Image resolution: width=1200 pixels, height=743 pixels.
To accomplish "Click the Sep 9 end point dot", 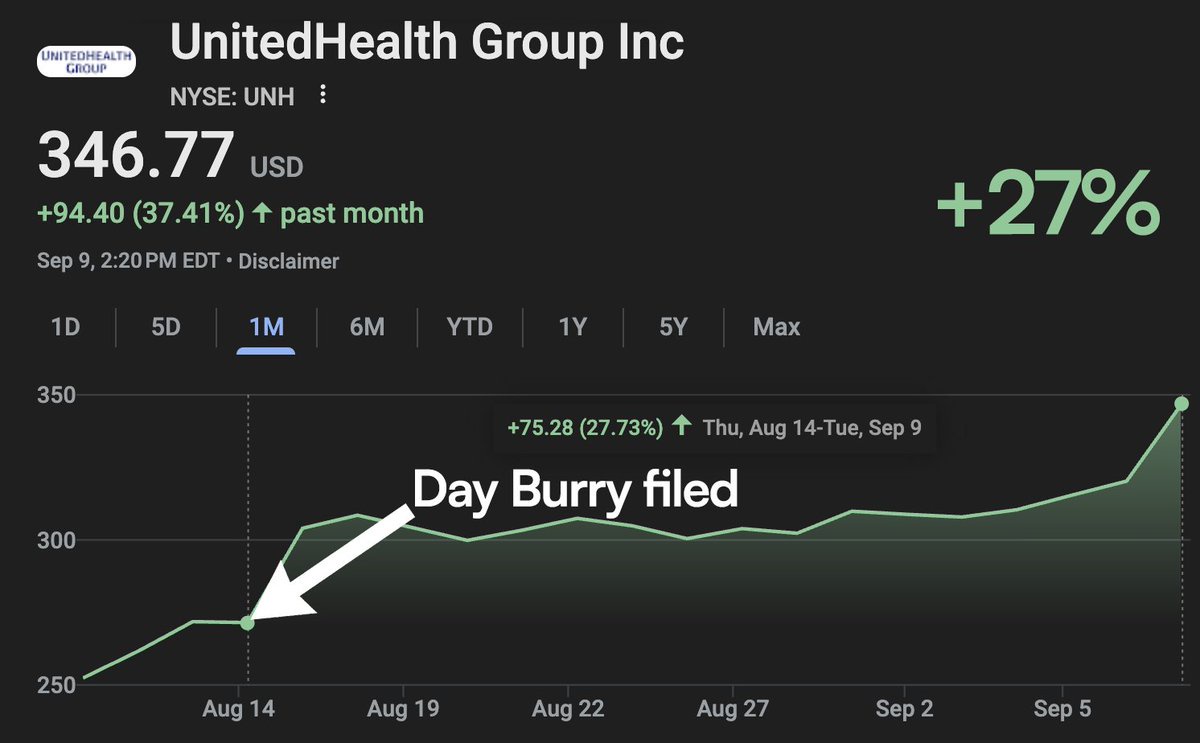I will point(1181,403).
